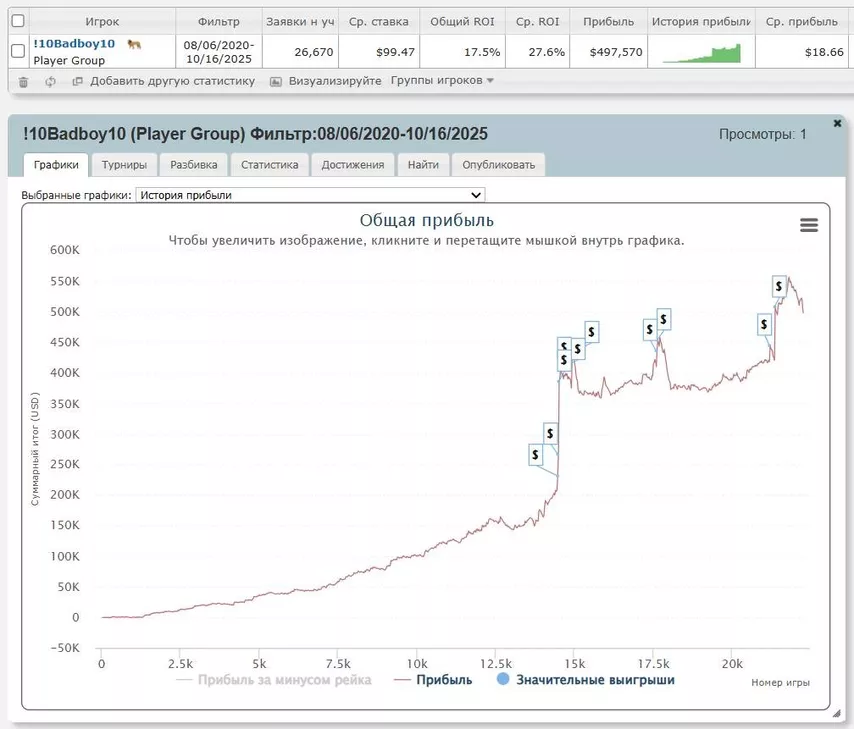The width and height of the screenshot is (854, 729).
Task: Click Добавить другую статистику button
Action: (x=163, y=81)
